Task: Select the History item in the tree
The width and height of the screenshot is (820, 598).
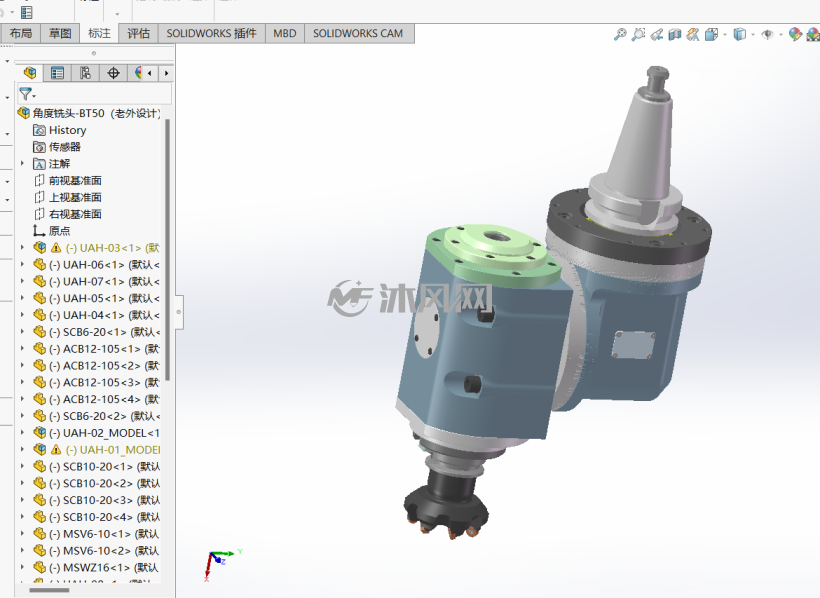Action: coord(67,130)
